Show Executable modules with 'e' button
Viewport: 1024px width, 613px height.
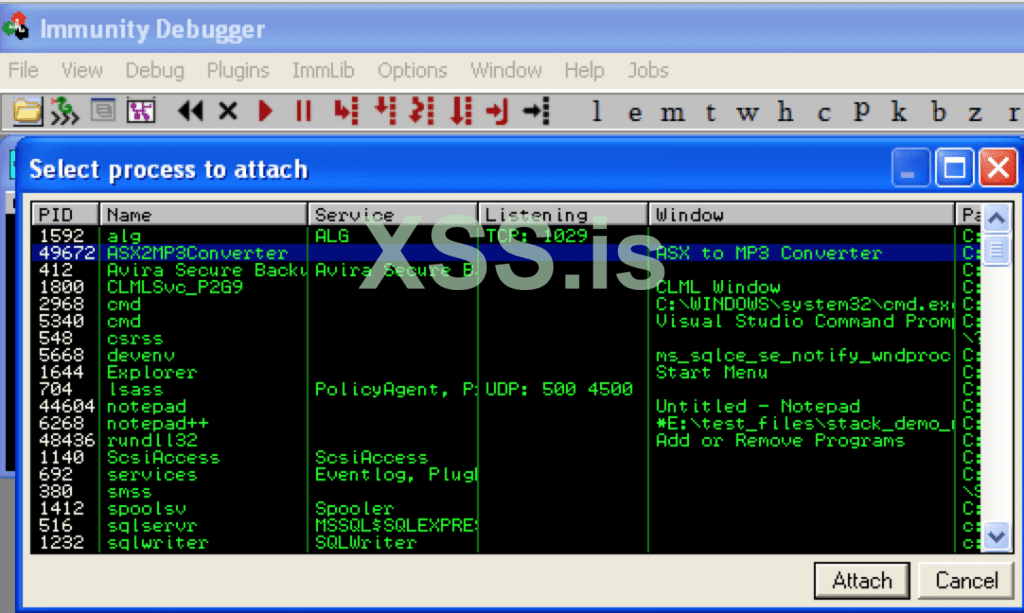[634, 113]
